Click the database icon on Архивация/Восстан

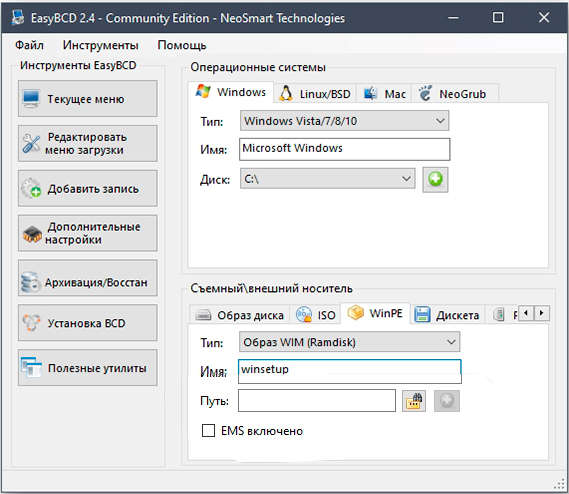pos(30,282)
